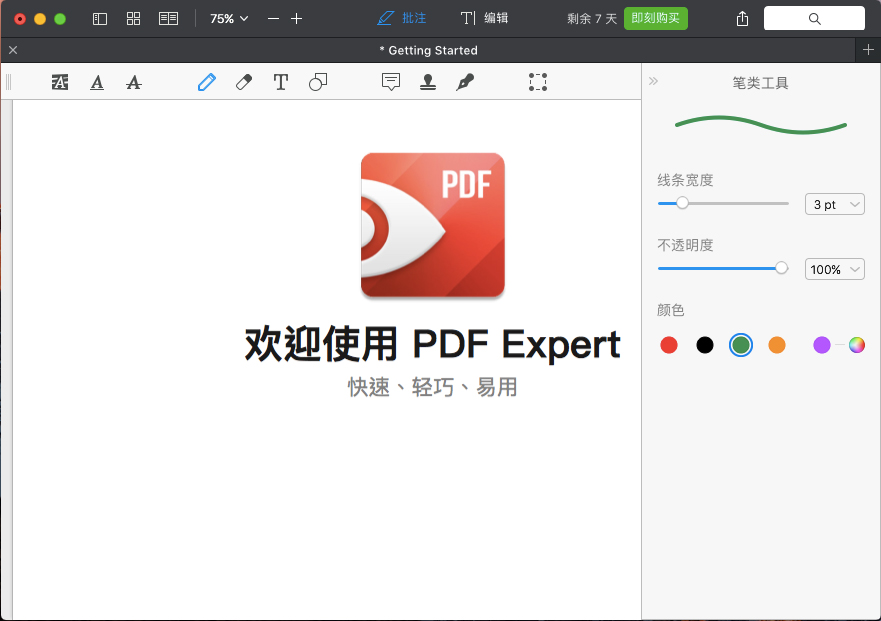Screen dimensions: 881x621
Task: Toggle the sidebar panel view
Action: pyautogui.click(x=99, y=18)
